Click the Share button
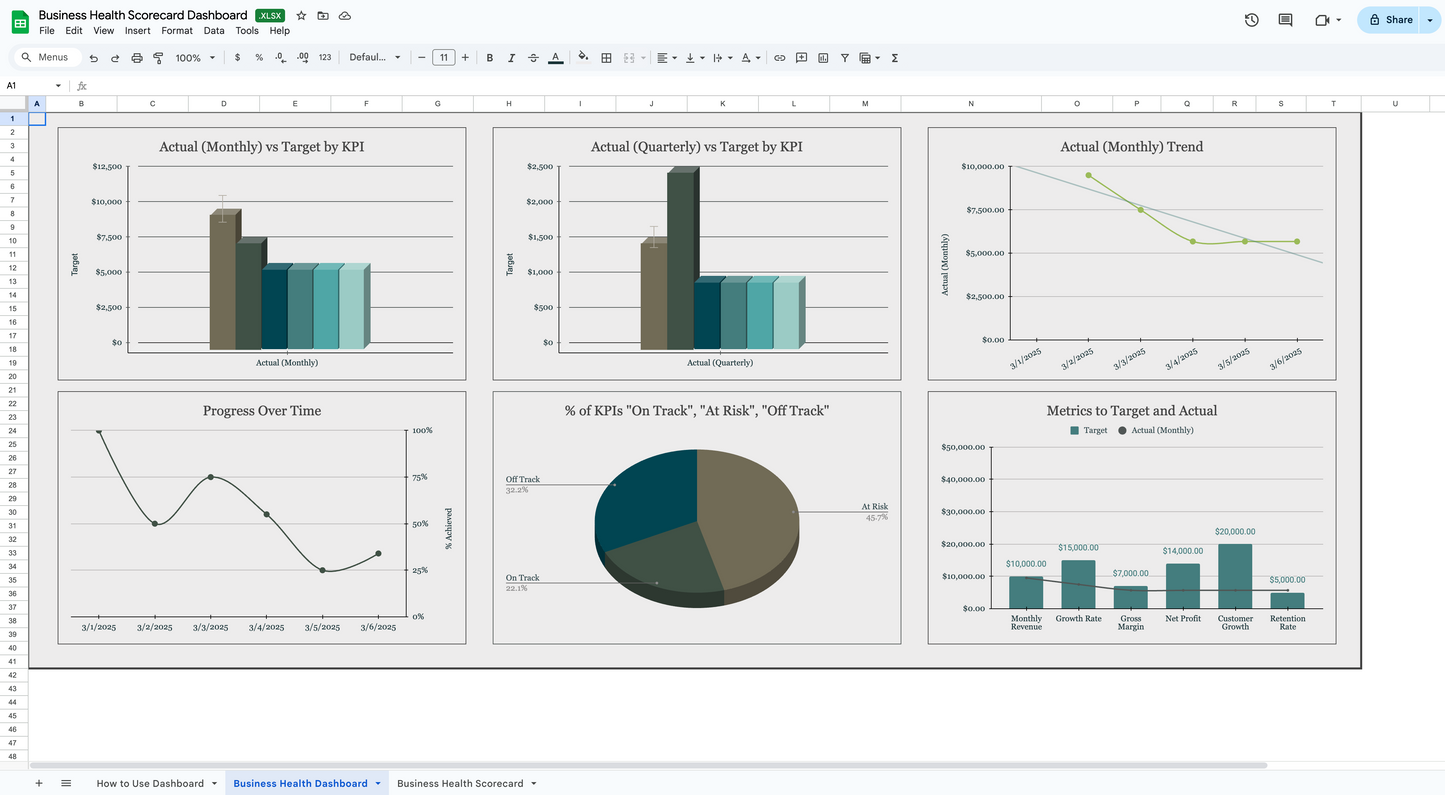The height and width of the screenshot is (795, 1445). click(x=1391, y=20)
